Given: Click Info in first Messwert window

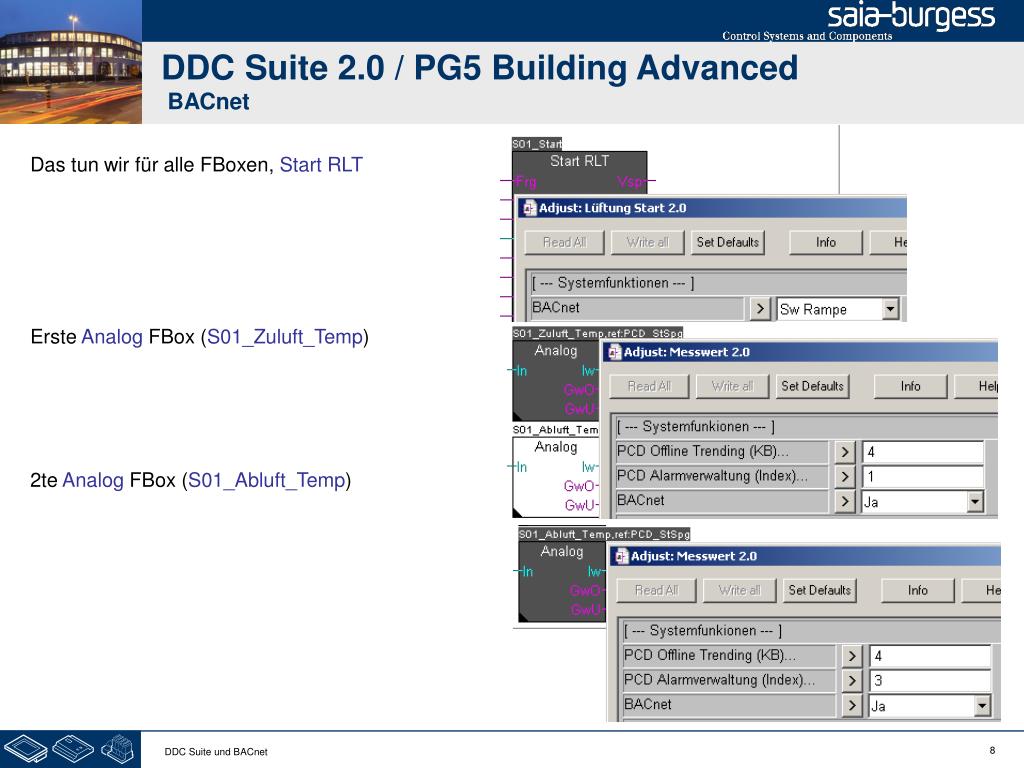Looking at the screenshot, I should (x=910, y=386).
